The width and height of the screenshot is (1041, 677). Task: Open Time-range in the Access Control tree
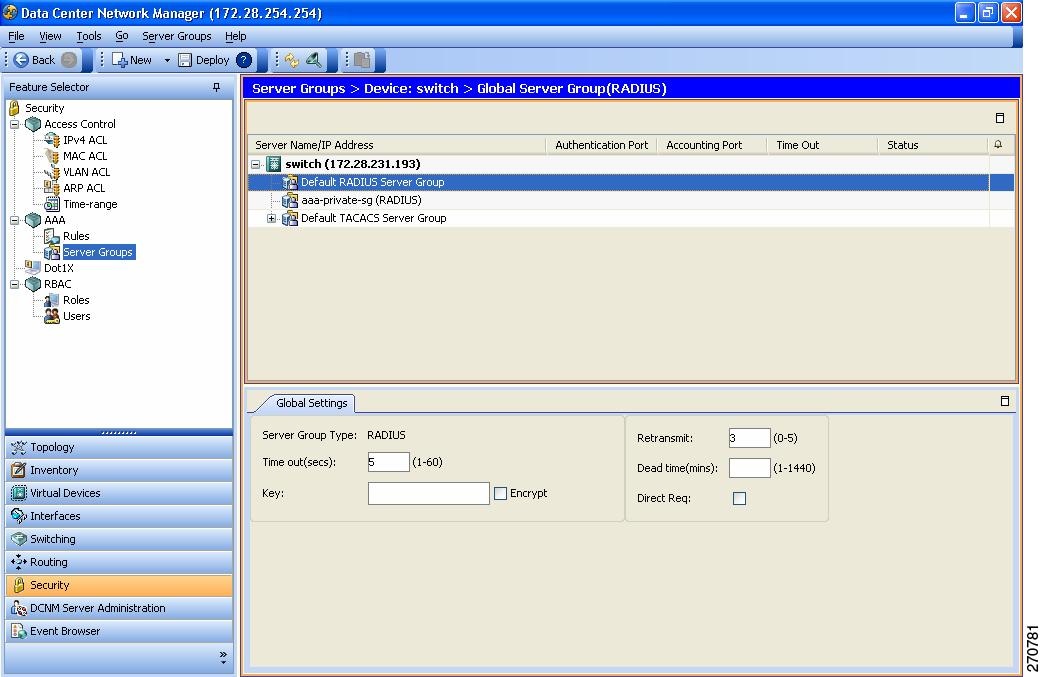(89, 204)
